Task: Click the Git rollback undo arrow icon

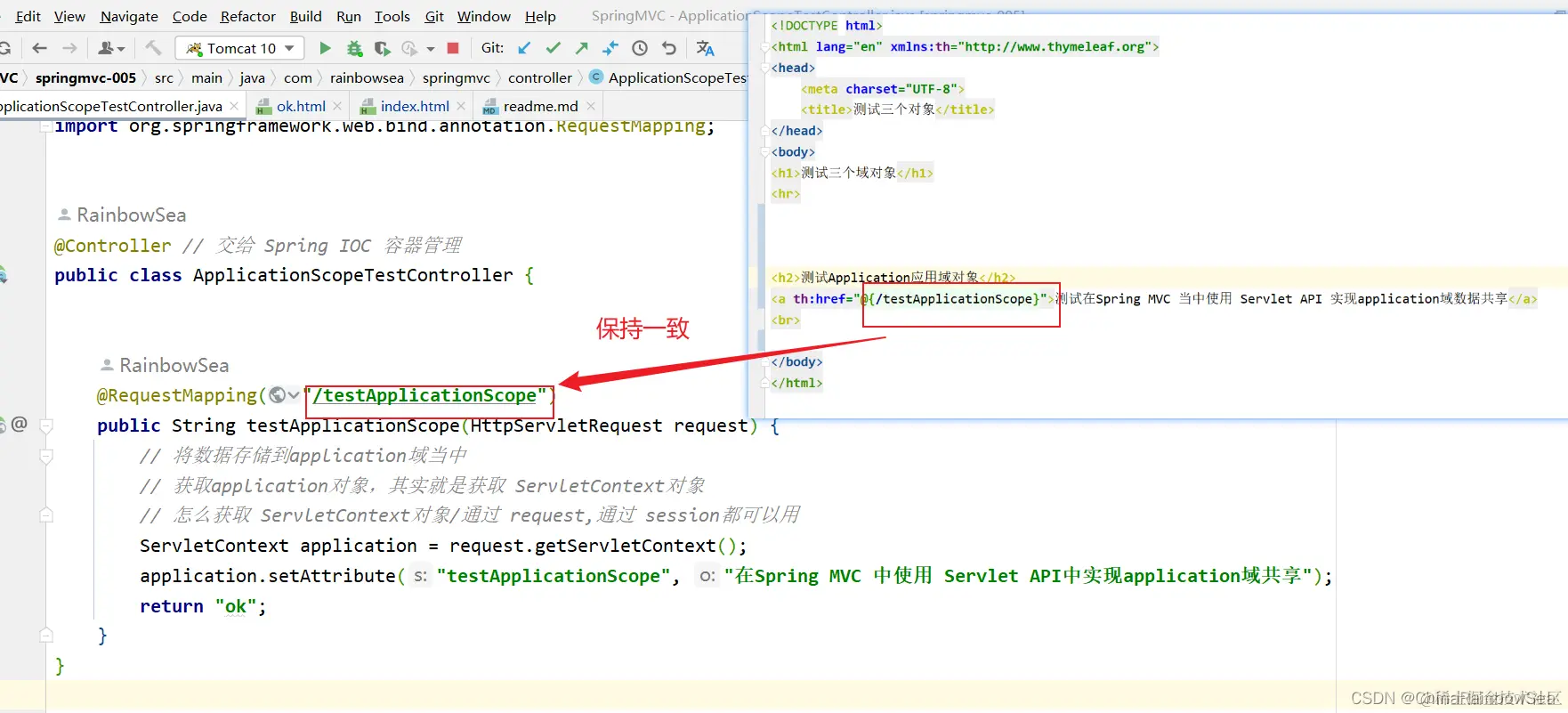Action: click(x=669, y=48)
